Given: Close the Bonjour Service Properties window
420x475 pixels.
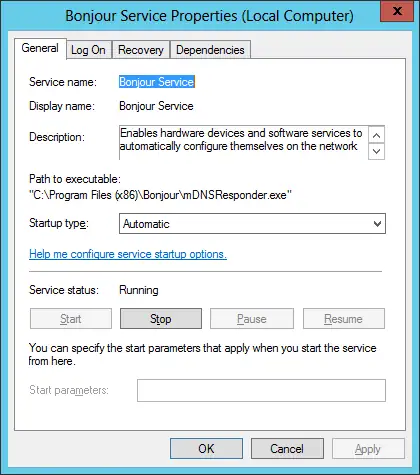Looking at the screenshot, I should pos(397,12).
